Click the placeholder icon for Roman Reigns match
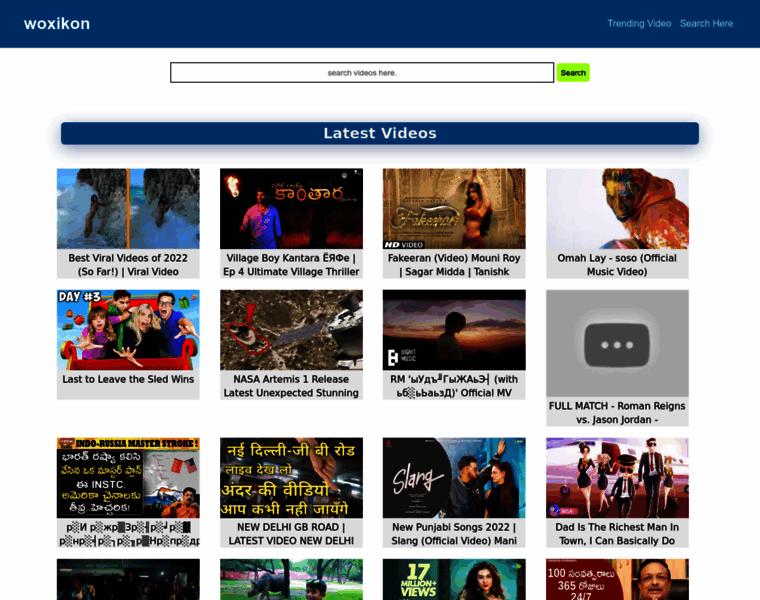Viewport: 760px width, 600px height. tap(617, 343)
